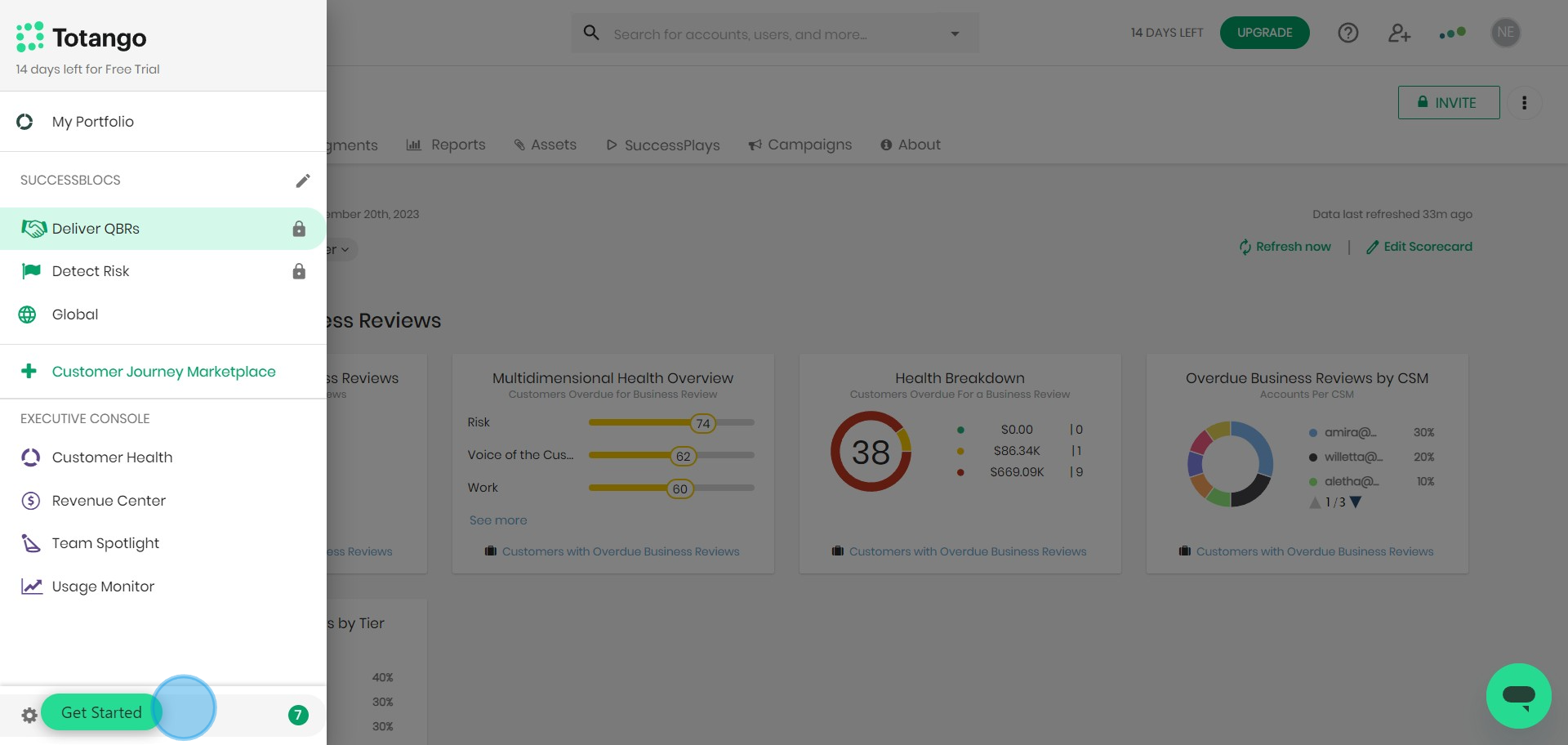Click the Usage Monitor chart icon

(31, 587)
